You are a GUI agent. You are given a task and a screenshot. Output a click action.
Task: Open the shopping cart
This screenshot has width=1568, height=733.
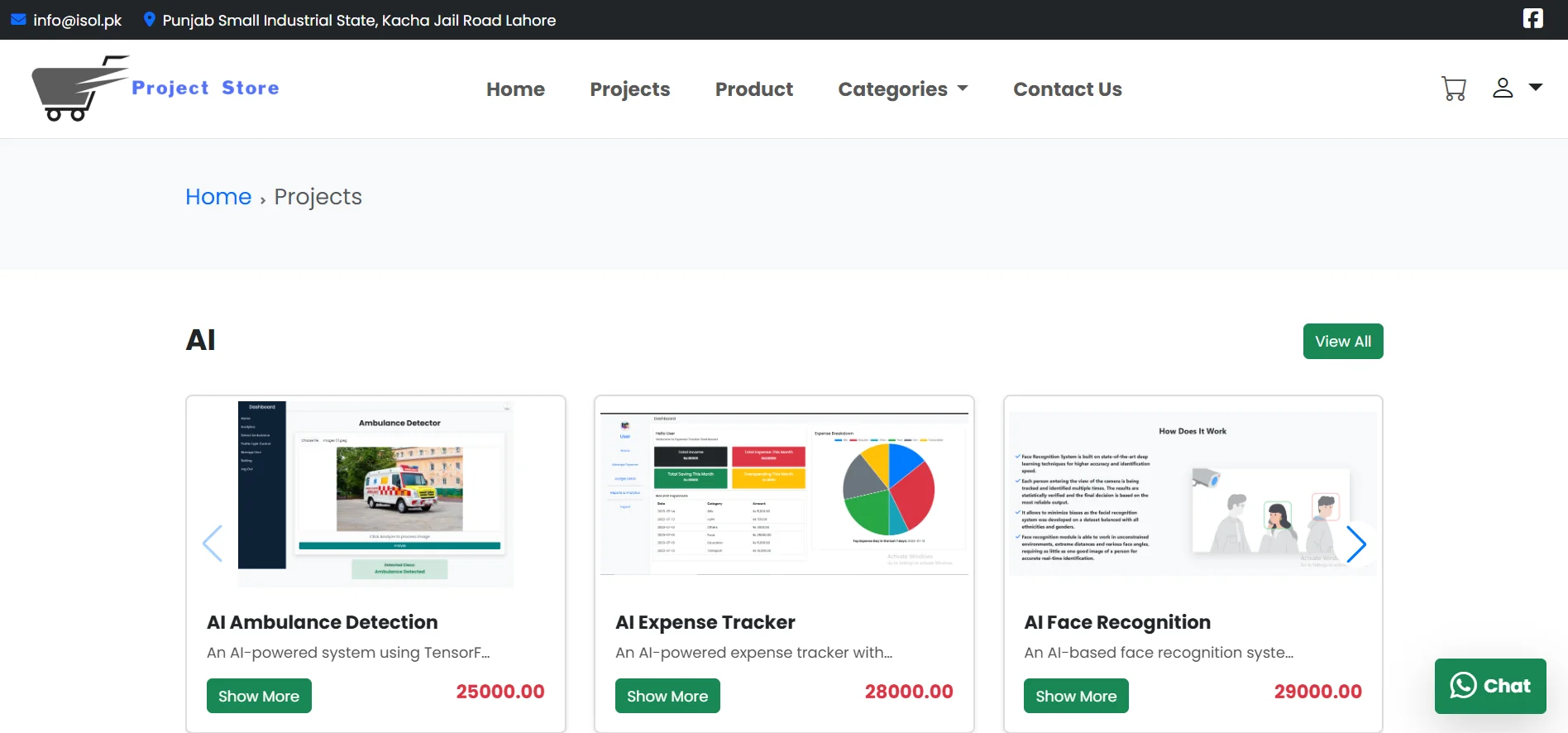tap(1453, 89)
